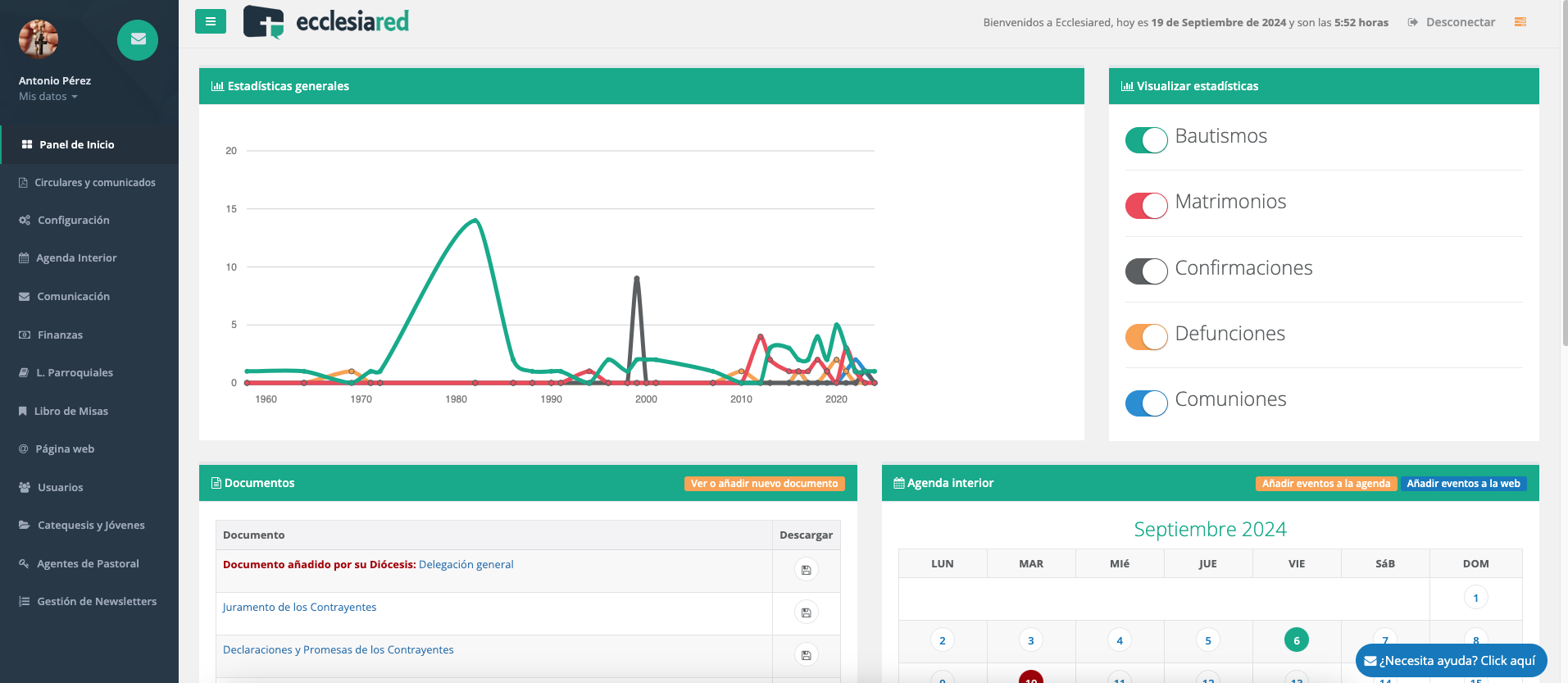1568x683 pixels.
Task: Toggle the Defunciones statistics switch
Action: click(x=1147, y=337)
